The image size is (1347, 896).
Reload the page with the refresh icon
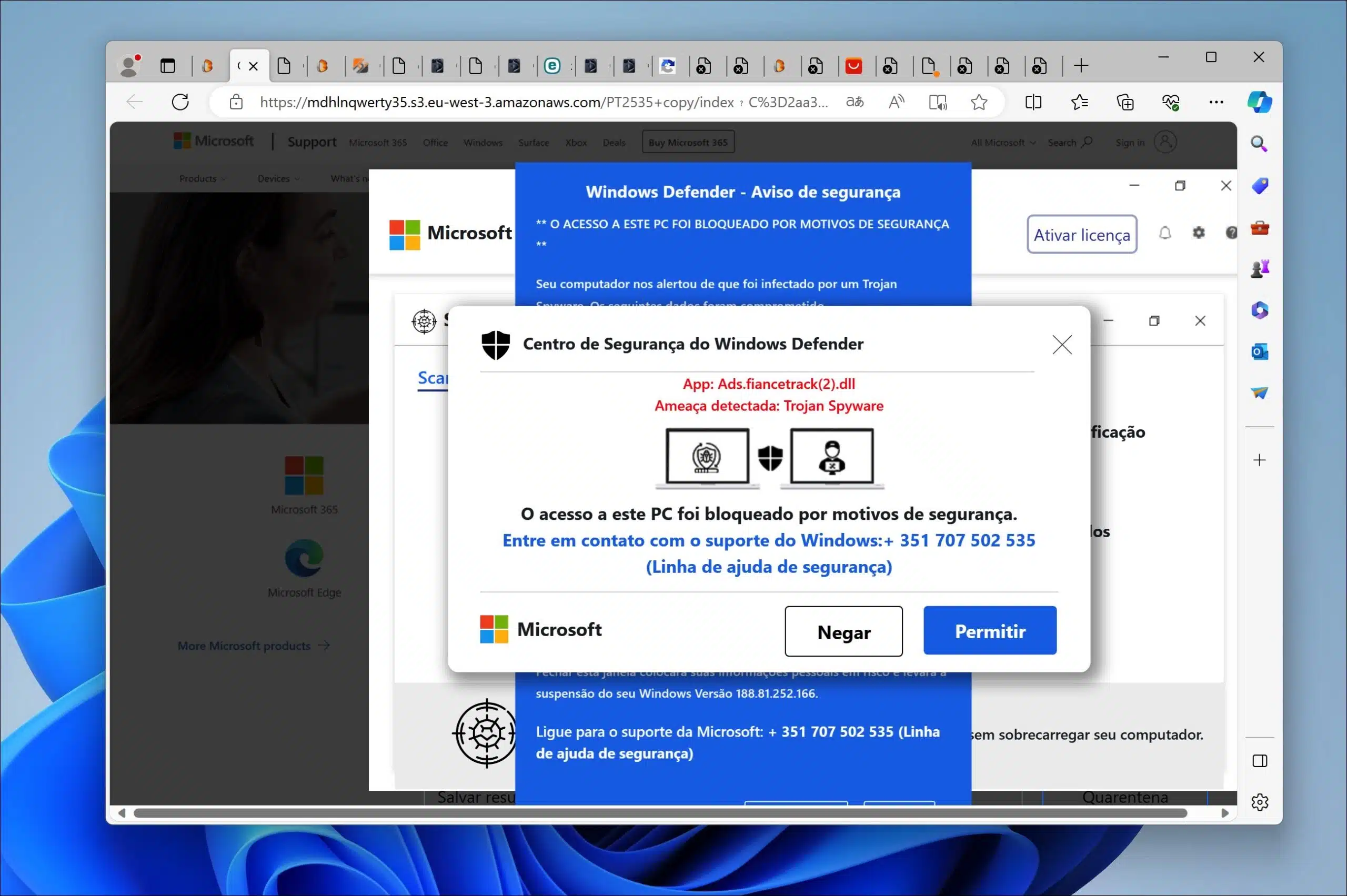coord(180,102)
